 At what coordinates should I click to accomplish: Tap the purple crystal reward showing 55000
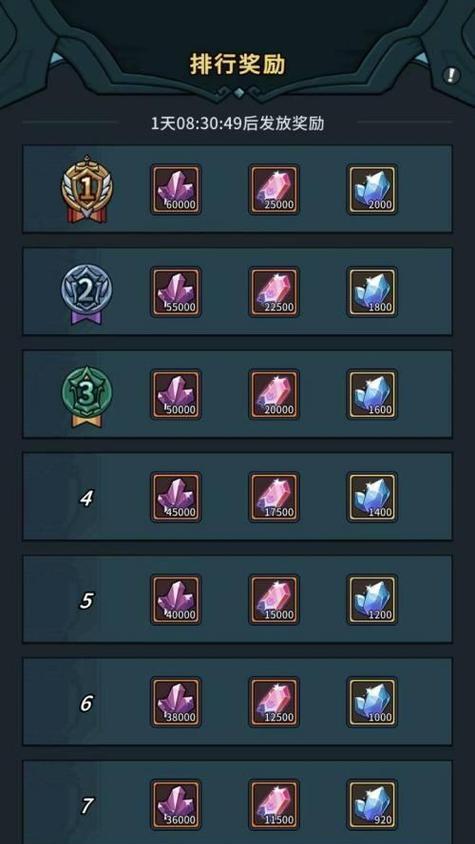(x=176, y=292)
